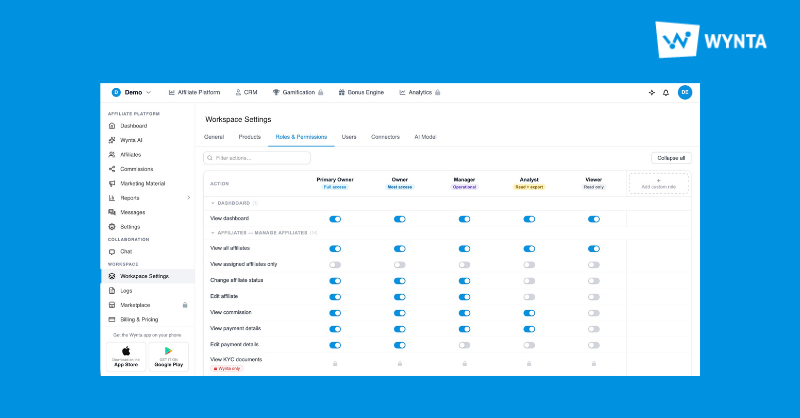Expand Reports submenu chevron

(x=188, y=198)
